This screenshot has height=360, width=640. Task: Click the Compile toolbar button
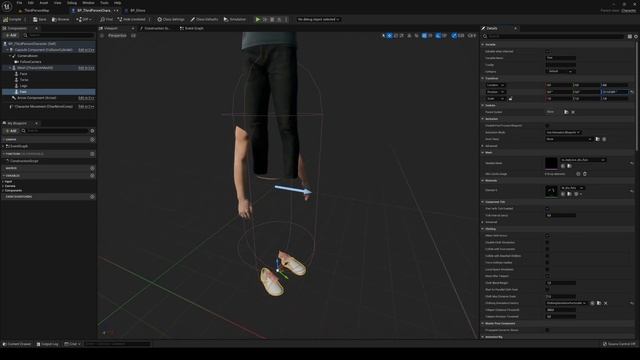point(12,19)
